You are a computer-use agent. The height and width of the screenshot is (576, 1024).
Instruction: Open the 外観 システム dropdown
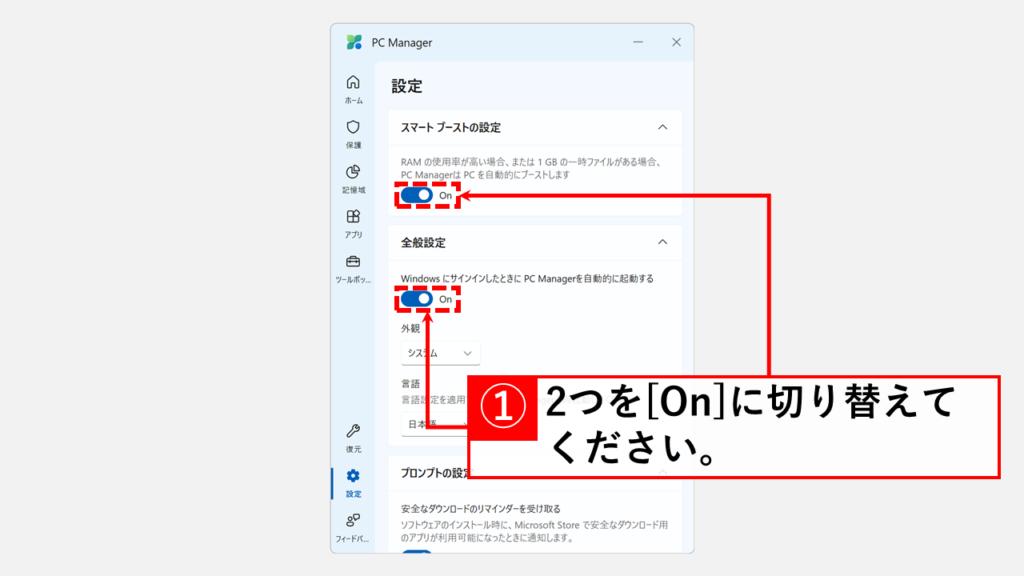(440, 353)
